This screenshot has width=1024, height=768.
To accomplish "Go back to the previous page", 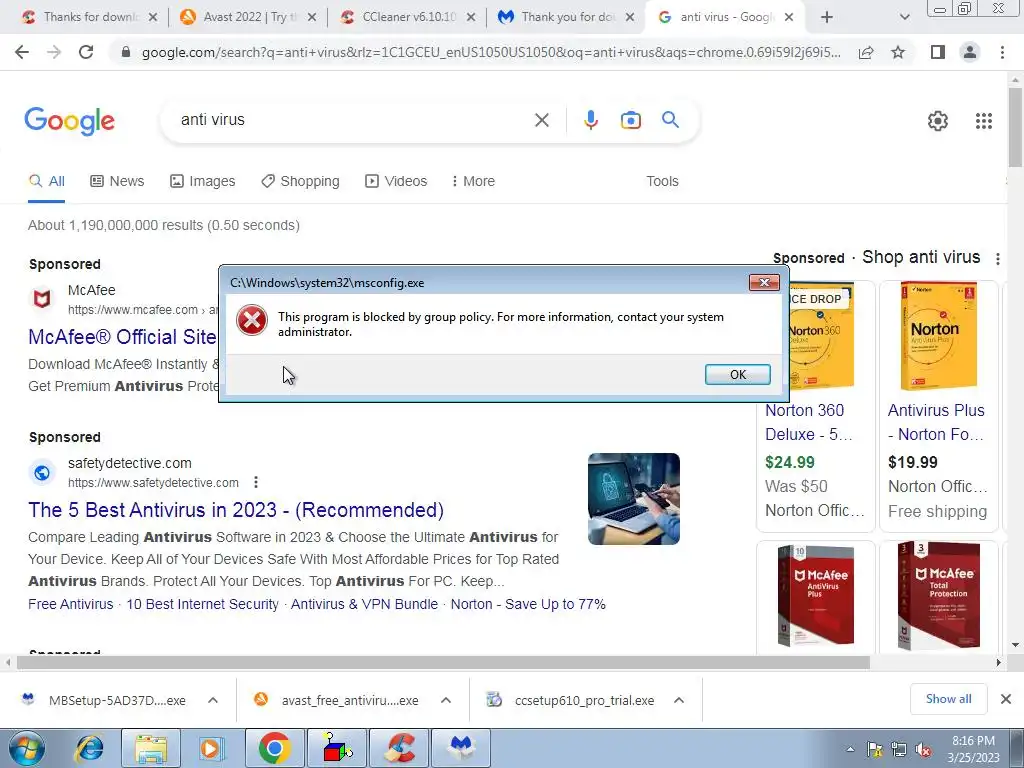I will coord(22,52).
